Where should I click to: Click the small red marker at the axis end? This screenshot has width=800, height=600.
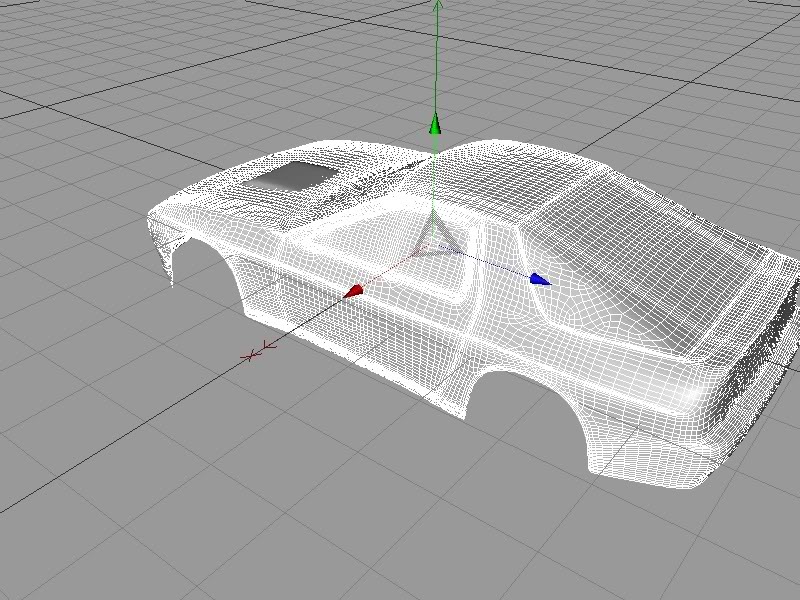(259, 351)
